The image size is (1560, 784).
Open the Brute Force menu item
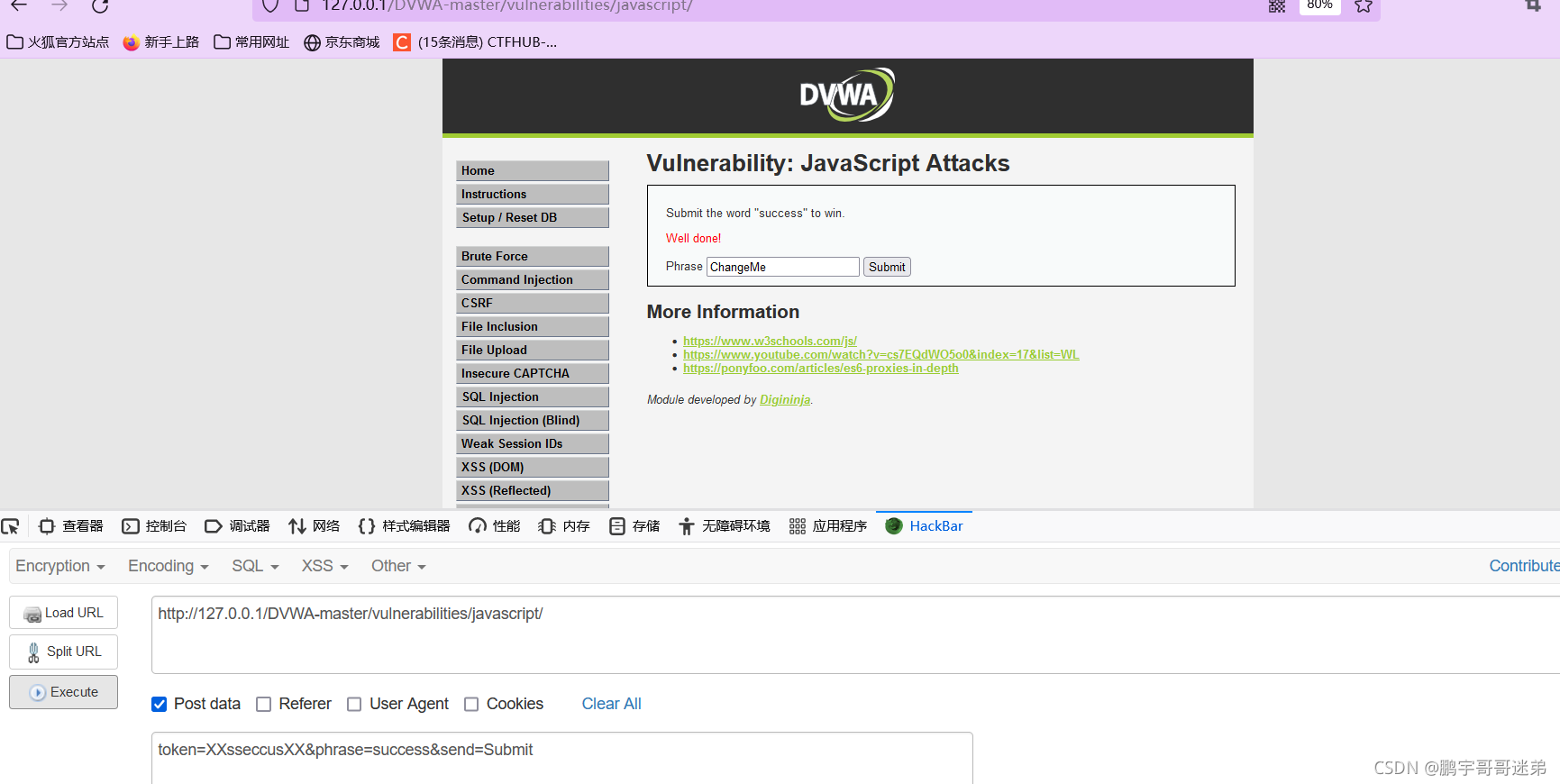point(533,256)
